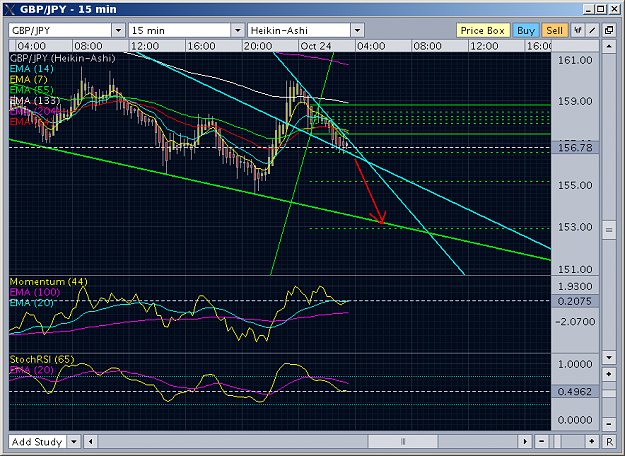This screenshot has height=456, width=625.
Task: Click the Heikin-Ashi chart style field
Action: click(x=299, y=30)
